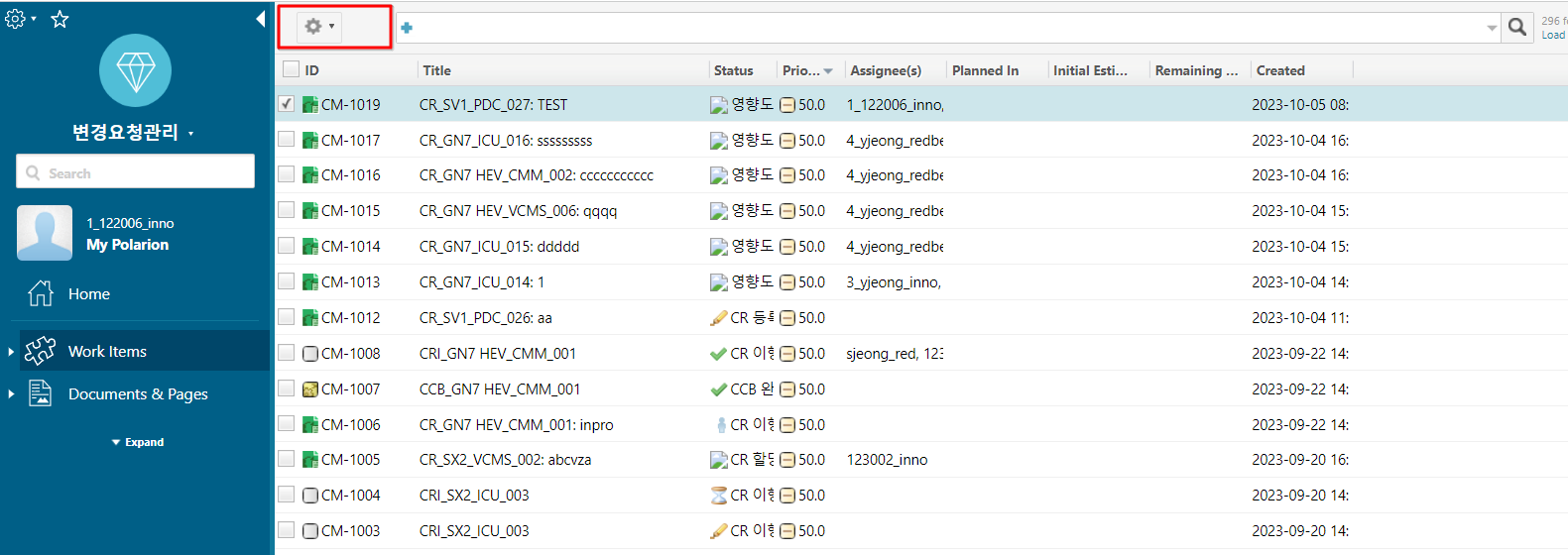Click the favorites star icon in sidebar
The image size is (1568, 555).
(x=60, y=19)
